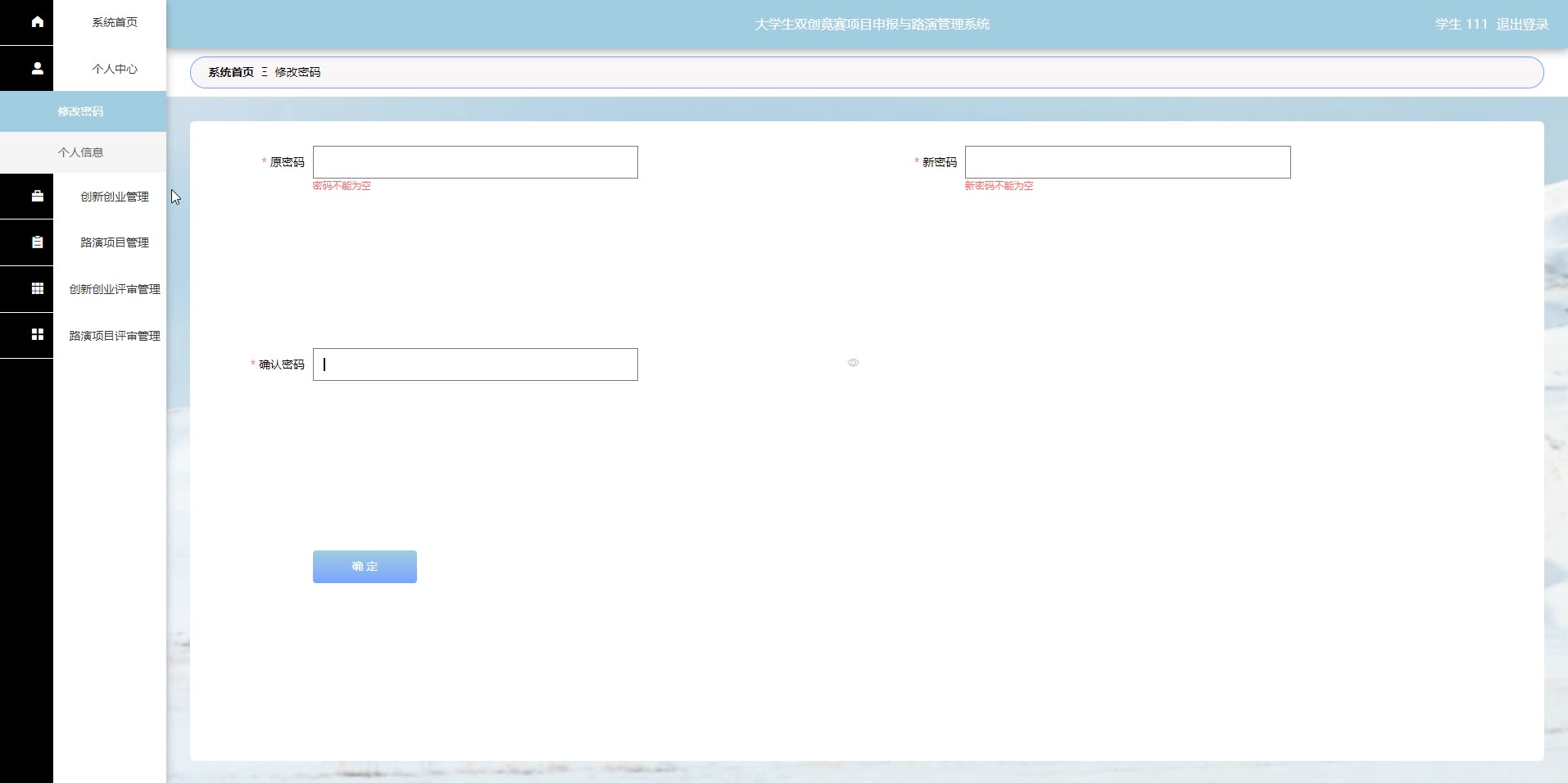
Task: Click 系统首页 breadcrumb link
Action: tap(231, 72)
